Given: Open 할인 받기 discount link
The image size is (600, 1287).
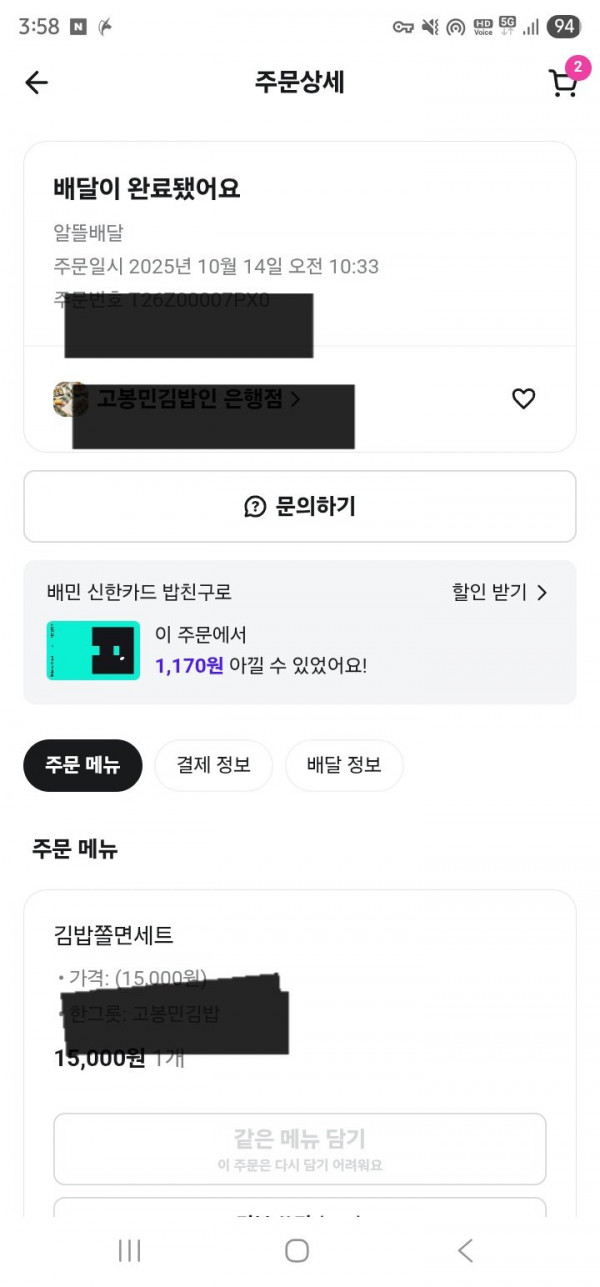Looking at the screenshot, I should pos(499,592).
